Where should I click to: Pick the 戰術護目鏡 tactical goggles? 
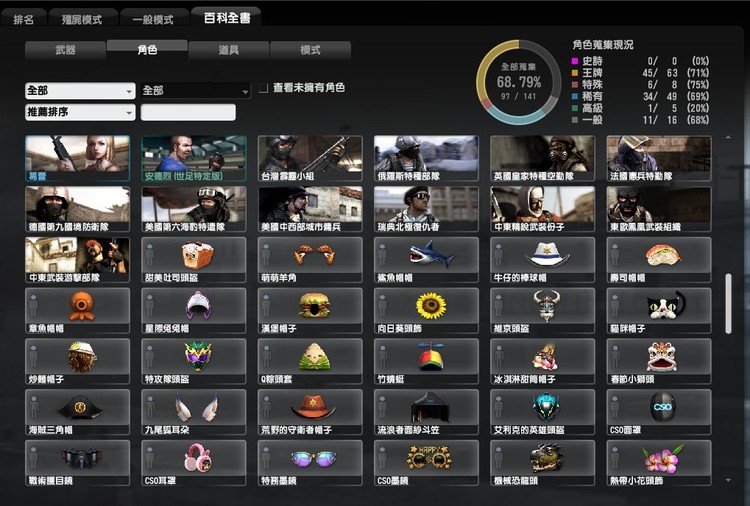[77, 462]
